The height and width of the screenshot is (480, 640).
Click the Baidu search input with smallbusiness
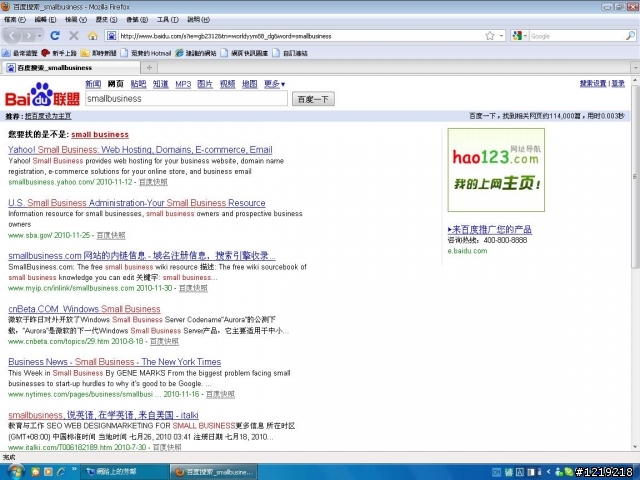tap(186, 98)
